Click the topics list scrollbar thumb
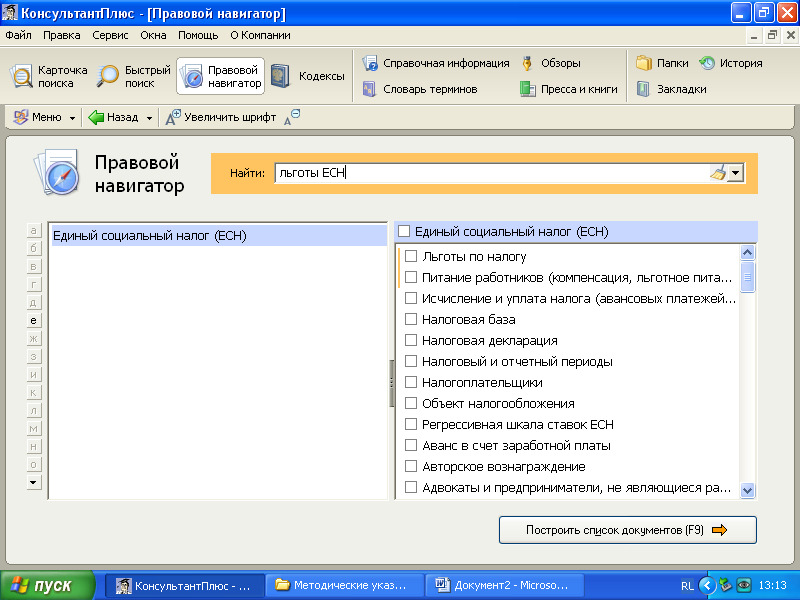This screenshot has height=600, width=800. [747, 277]
